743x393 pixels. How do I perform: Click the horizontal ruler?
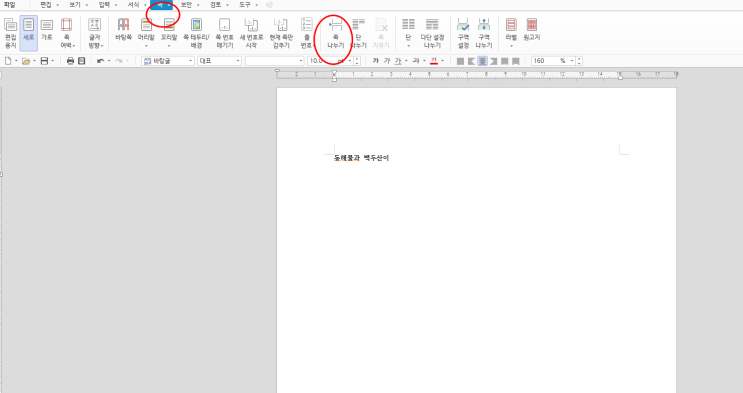tap(477, 74)
